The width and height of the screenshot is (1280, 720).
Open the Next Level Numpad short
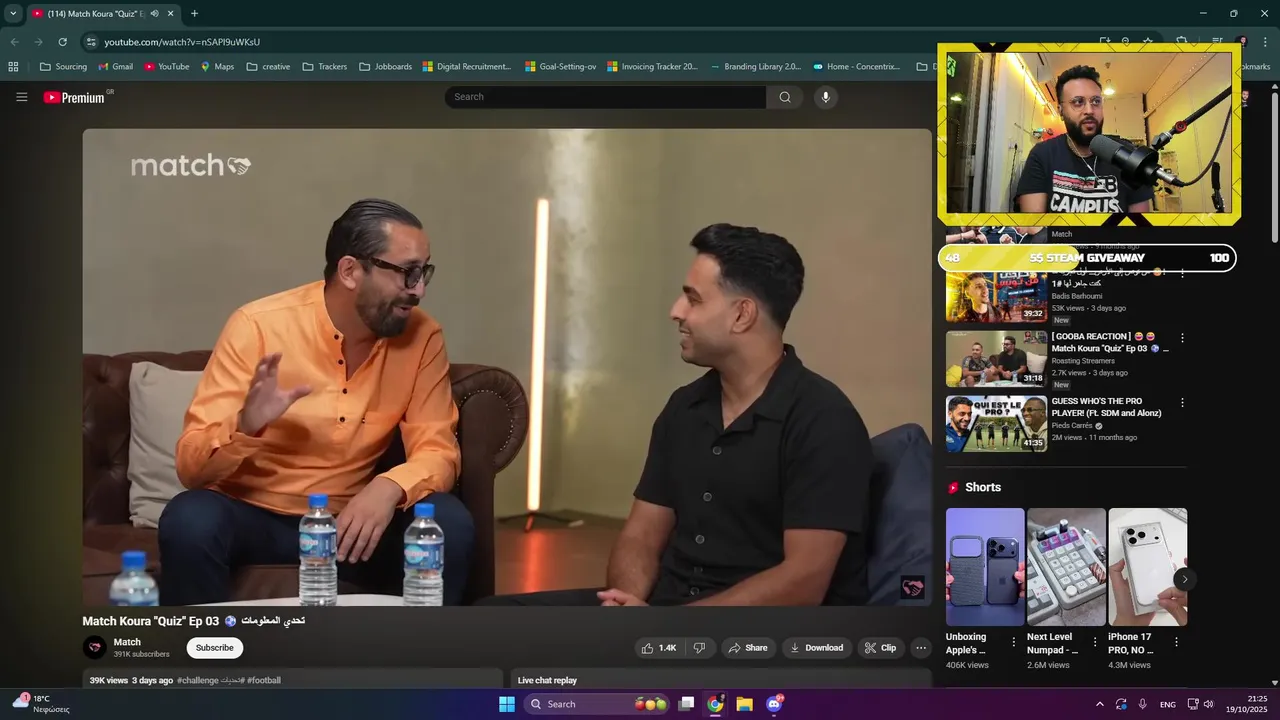click(x=1066, y=567)
